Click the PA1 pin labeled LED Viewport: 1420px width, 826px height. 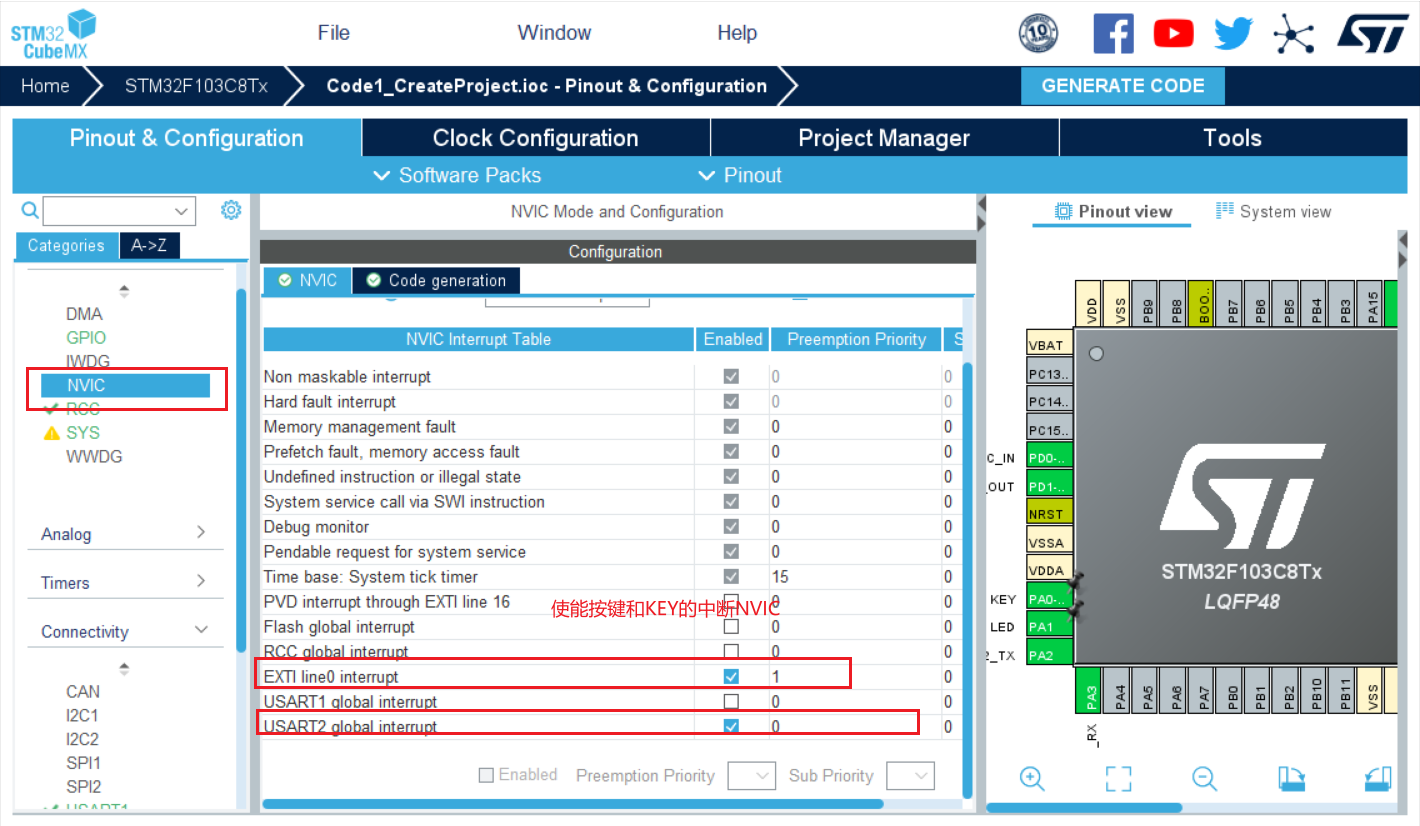click(x=1049, y=627)
